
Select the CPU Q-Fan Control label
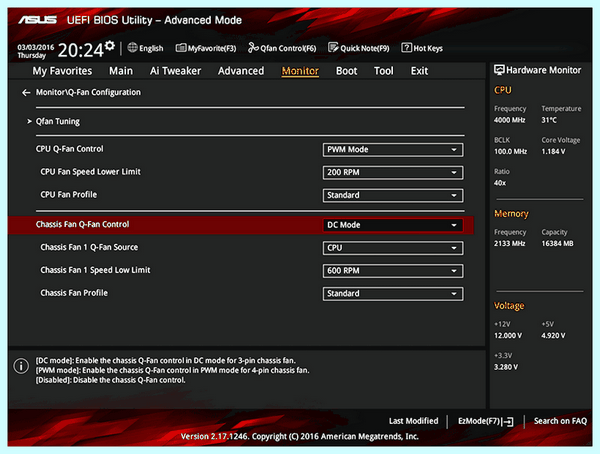pos(70,149)
